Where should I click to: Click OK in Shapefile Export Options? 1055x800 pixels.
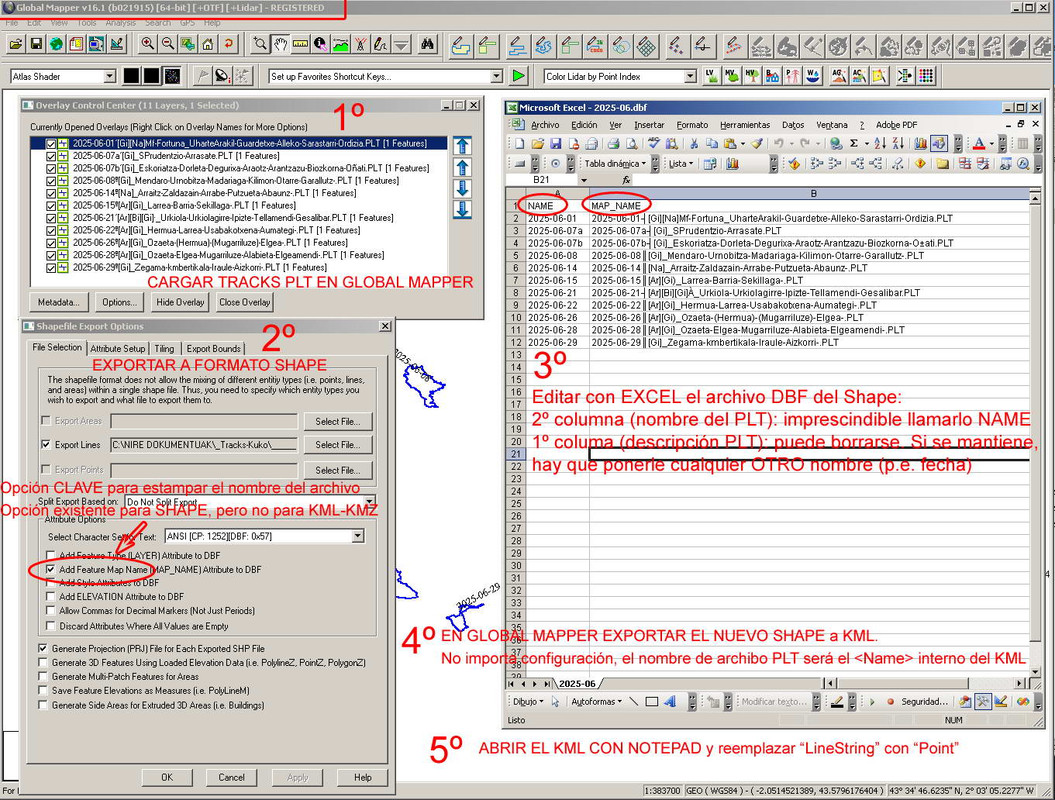[167, 777]
